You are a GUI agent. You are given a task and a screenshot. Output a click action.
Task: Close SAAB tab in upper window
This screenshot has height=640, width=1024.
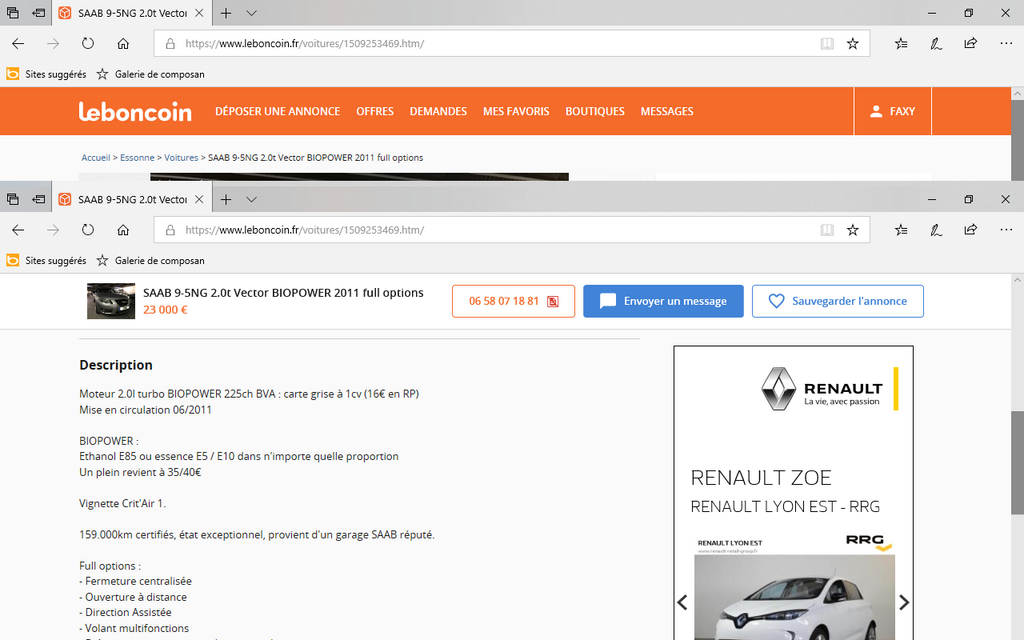point(199,13)
